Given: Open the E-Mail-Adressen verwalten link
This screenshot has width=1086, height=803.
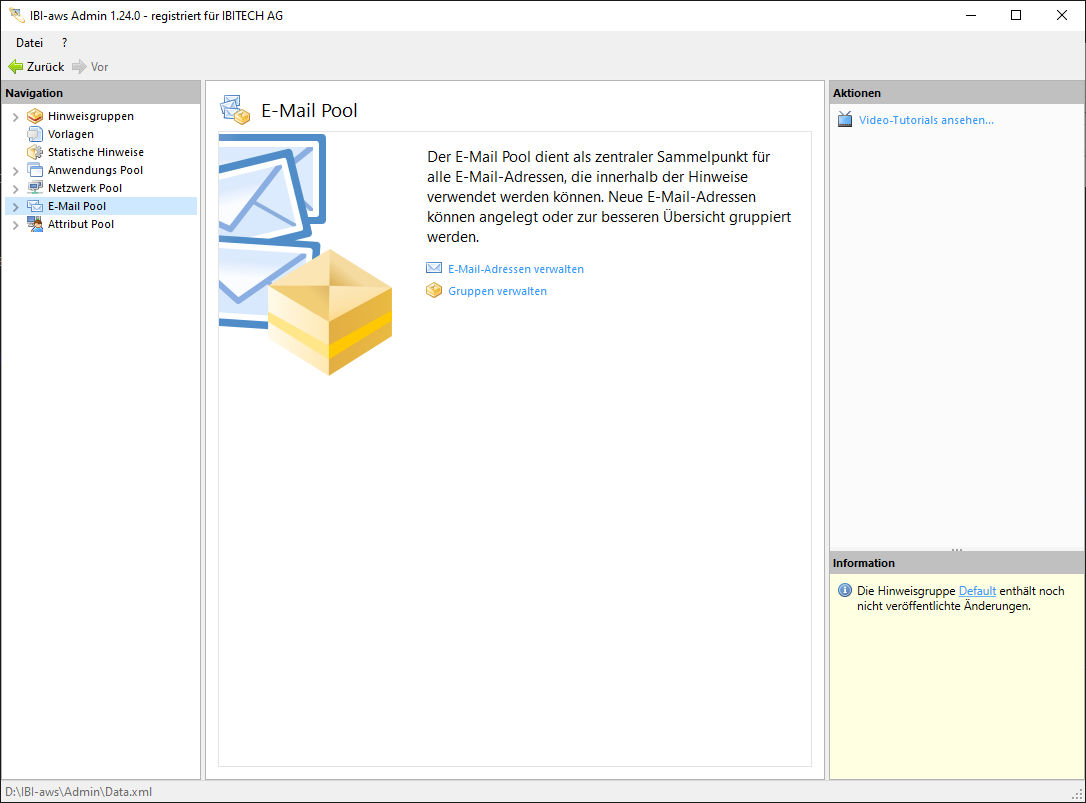Looking at the screenshot, I should (515, 269).
